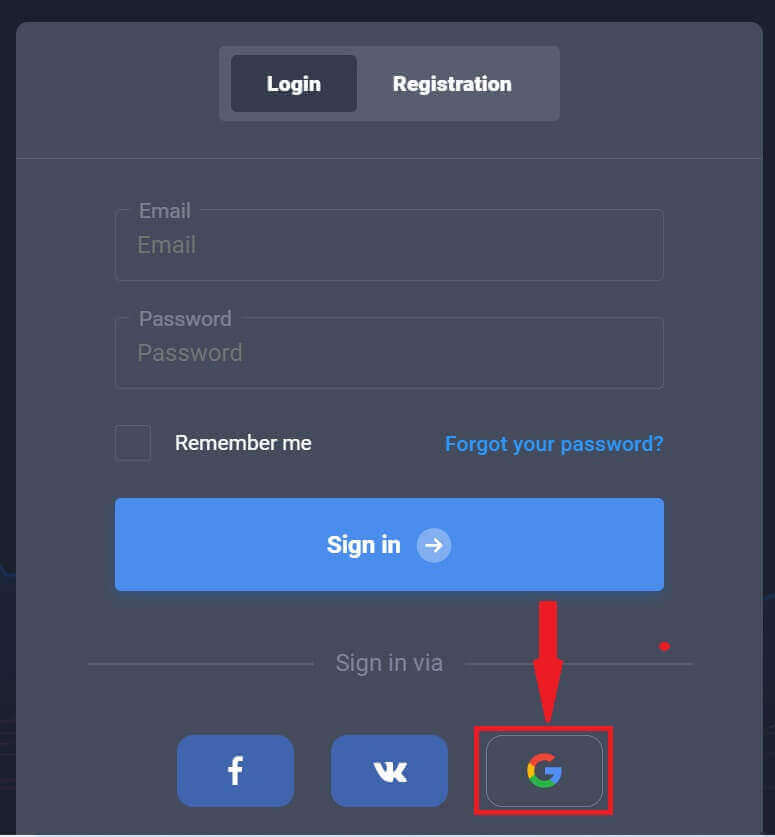Click the circled arrow inside Sign in
This screenshot has width=775, height=837.
[x=433, y=545]
